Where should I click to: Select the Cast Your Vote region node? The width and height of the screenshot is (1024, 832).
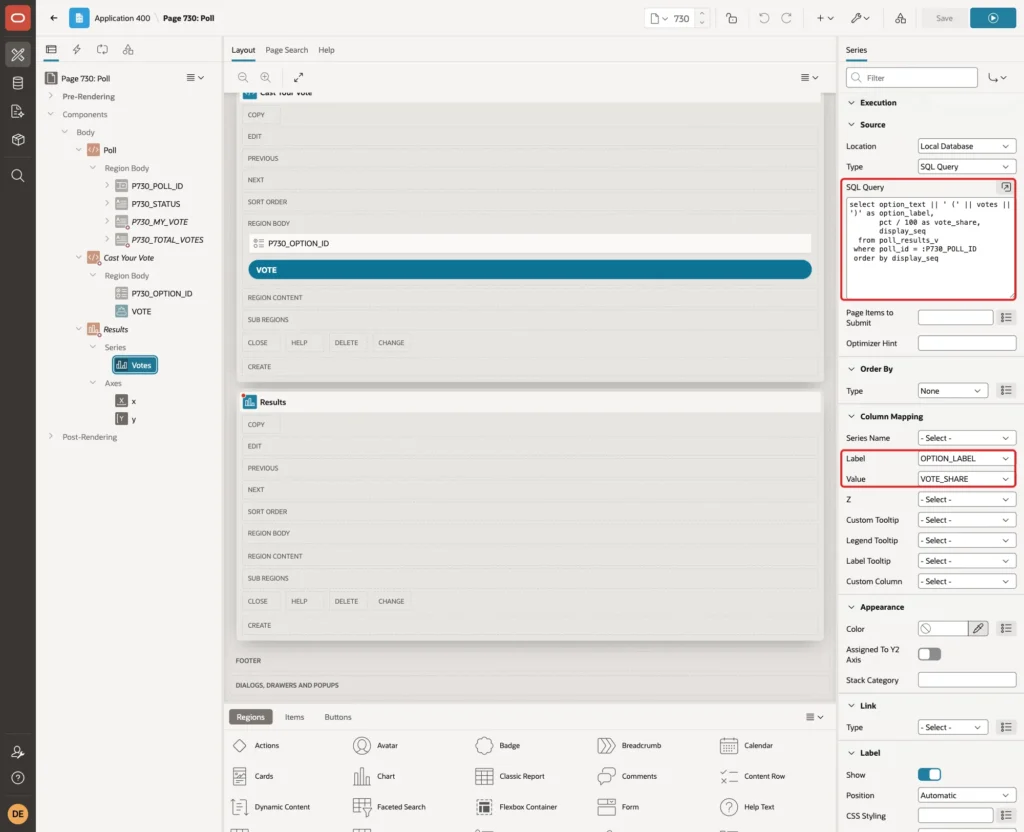[128, 258]
